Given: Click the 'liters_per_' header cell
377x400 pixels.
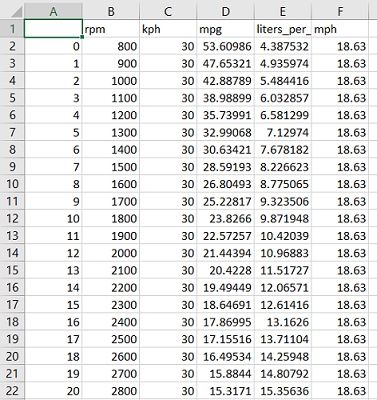Looking at the screenshot, I should pos(283,29).
